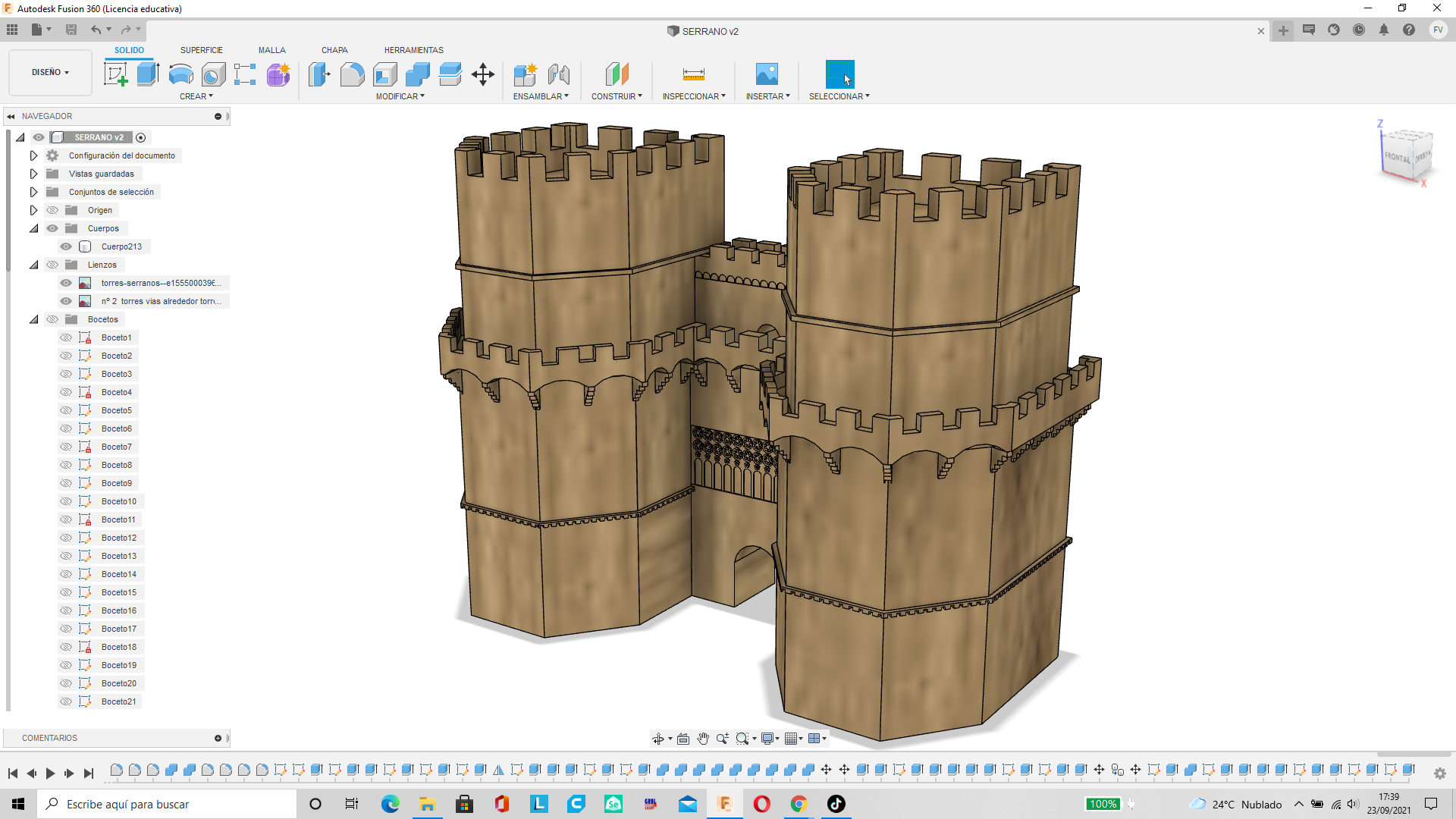
Task: Expand Configuración del documento node
Action: tap(33, 155)
